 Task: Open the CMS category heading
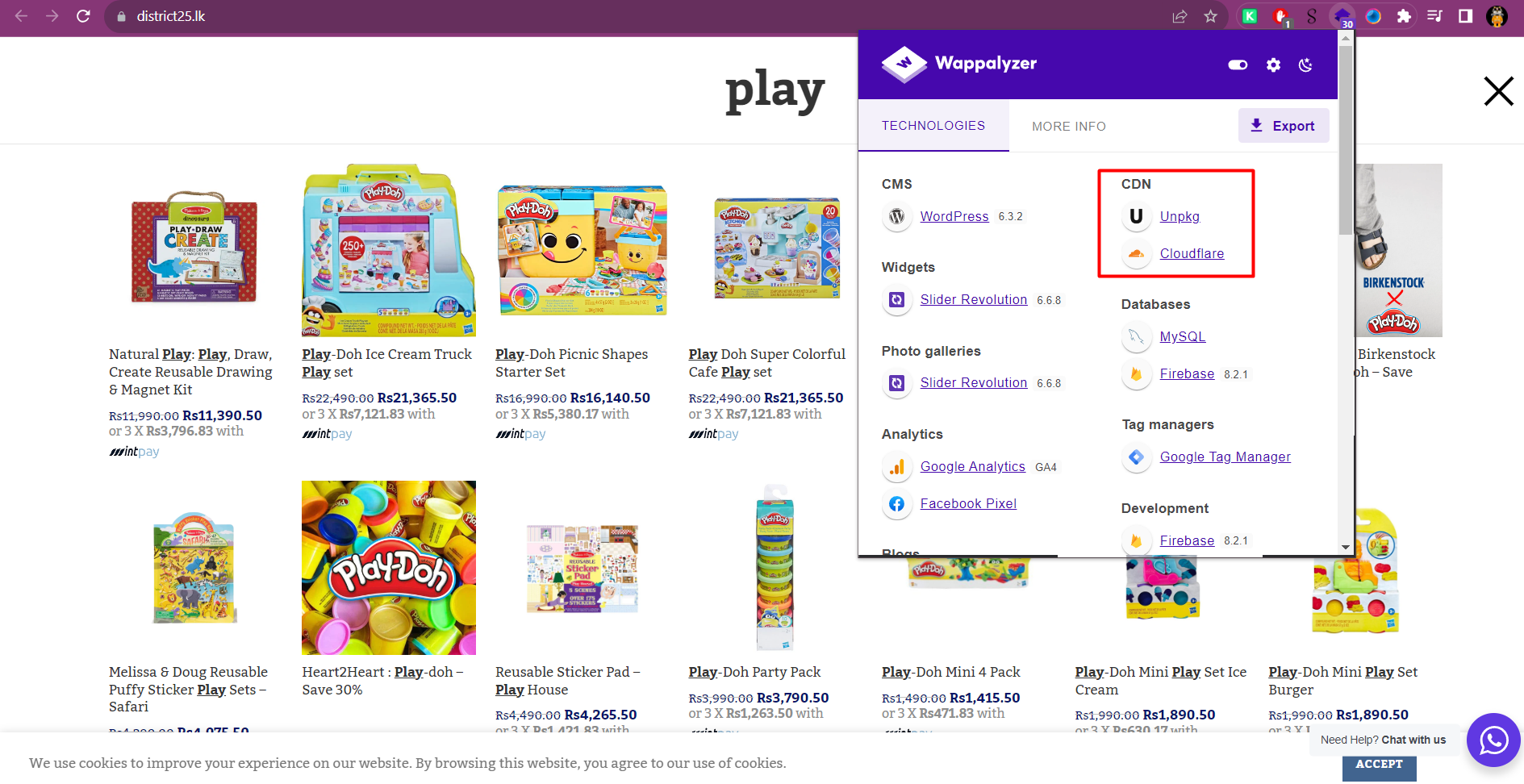click(x=896, y=184)
